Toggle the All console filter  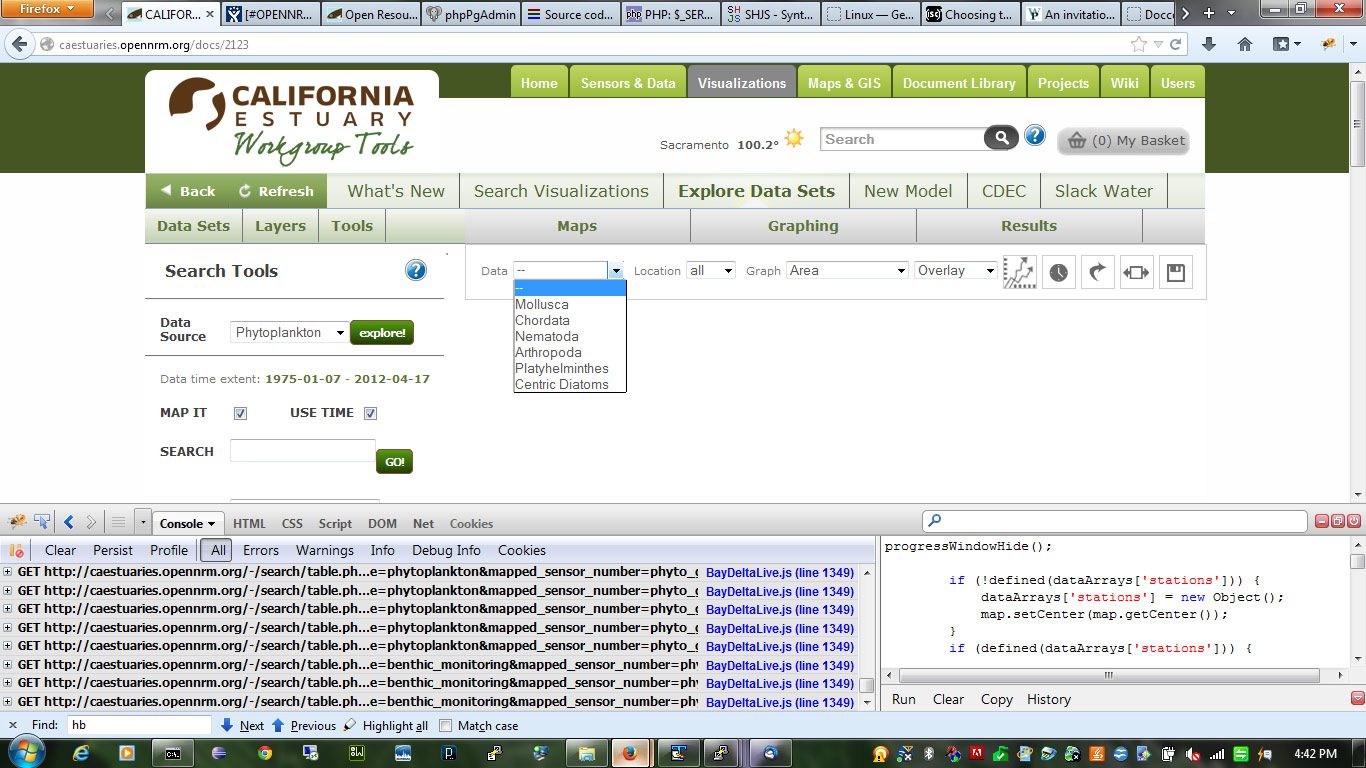[x=218, y=550]
